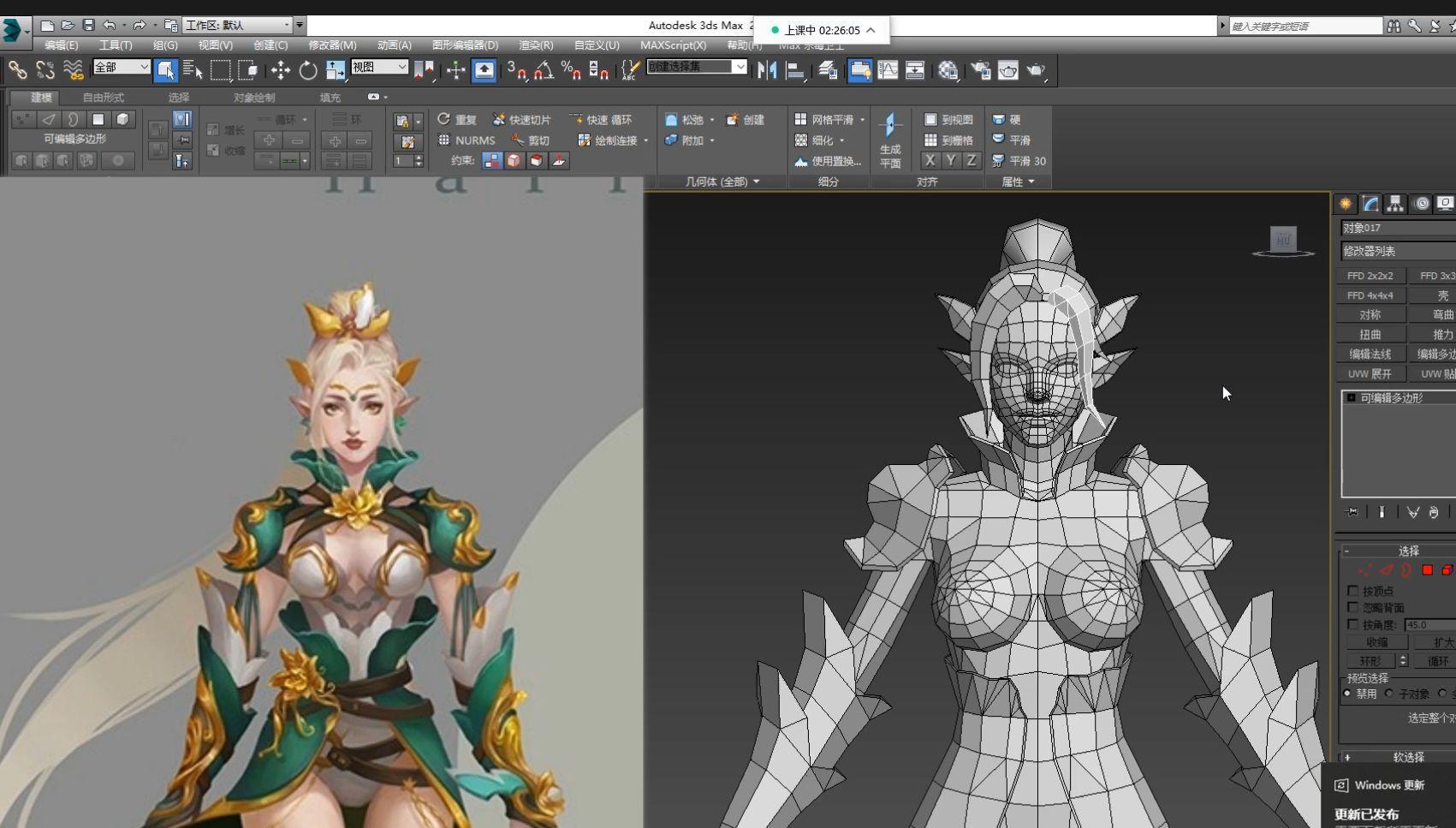Select Vertex sub-object mode in ribbon
The height and width of the screenshot is (828, 1456).
pos(23,119)
